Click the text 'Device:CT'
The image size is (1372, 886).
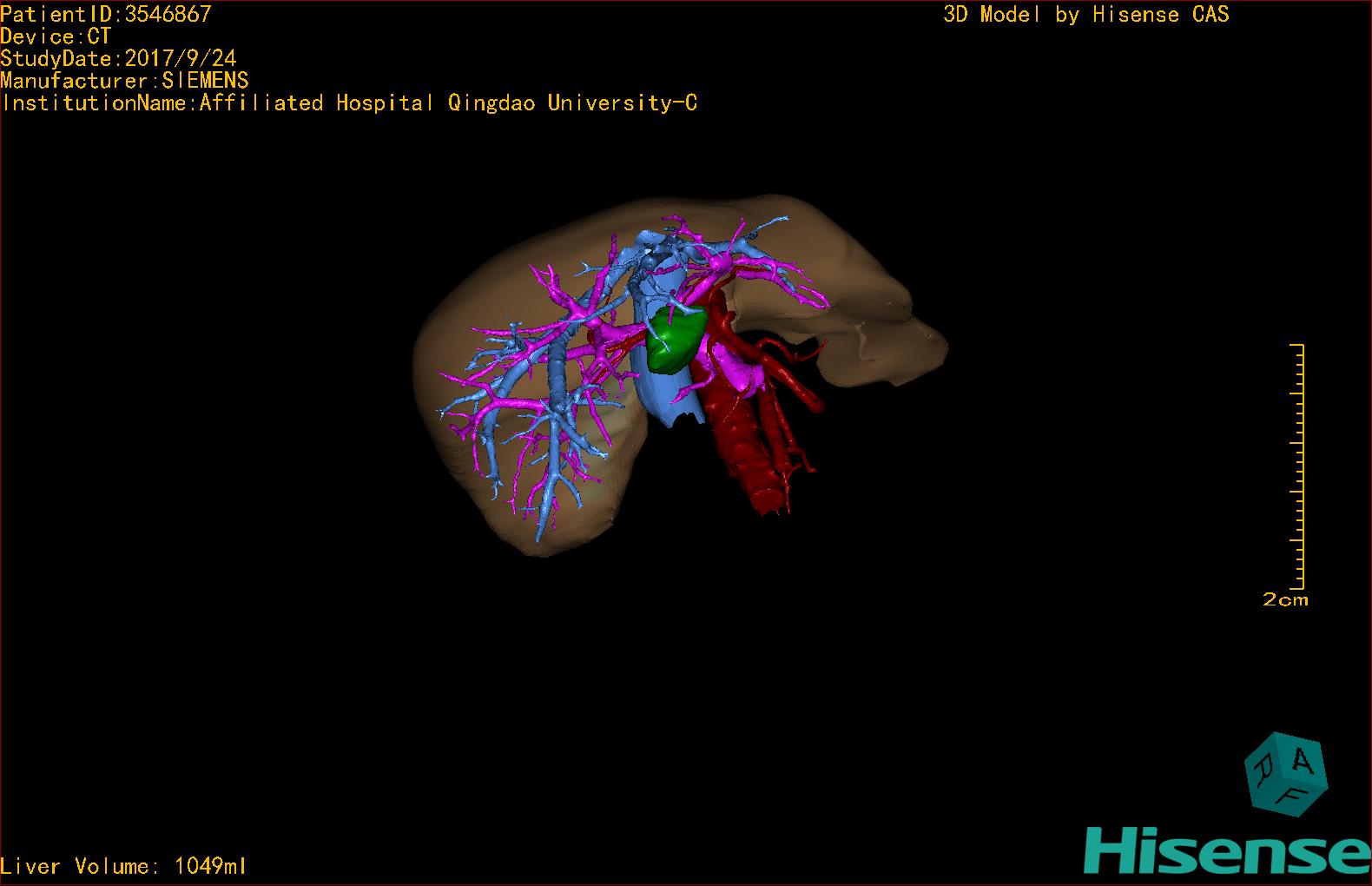click(56, 36)
